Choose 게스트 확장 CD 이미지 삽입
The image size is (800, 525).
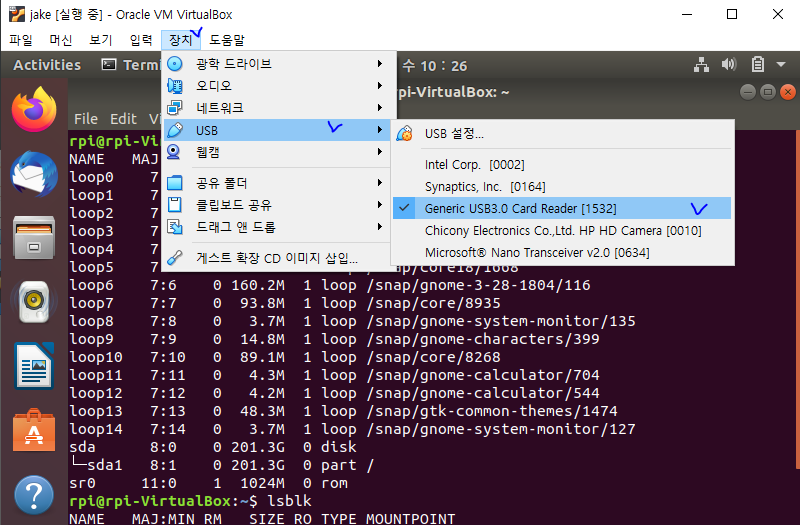pos(279,258)
